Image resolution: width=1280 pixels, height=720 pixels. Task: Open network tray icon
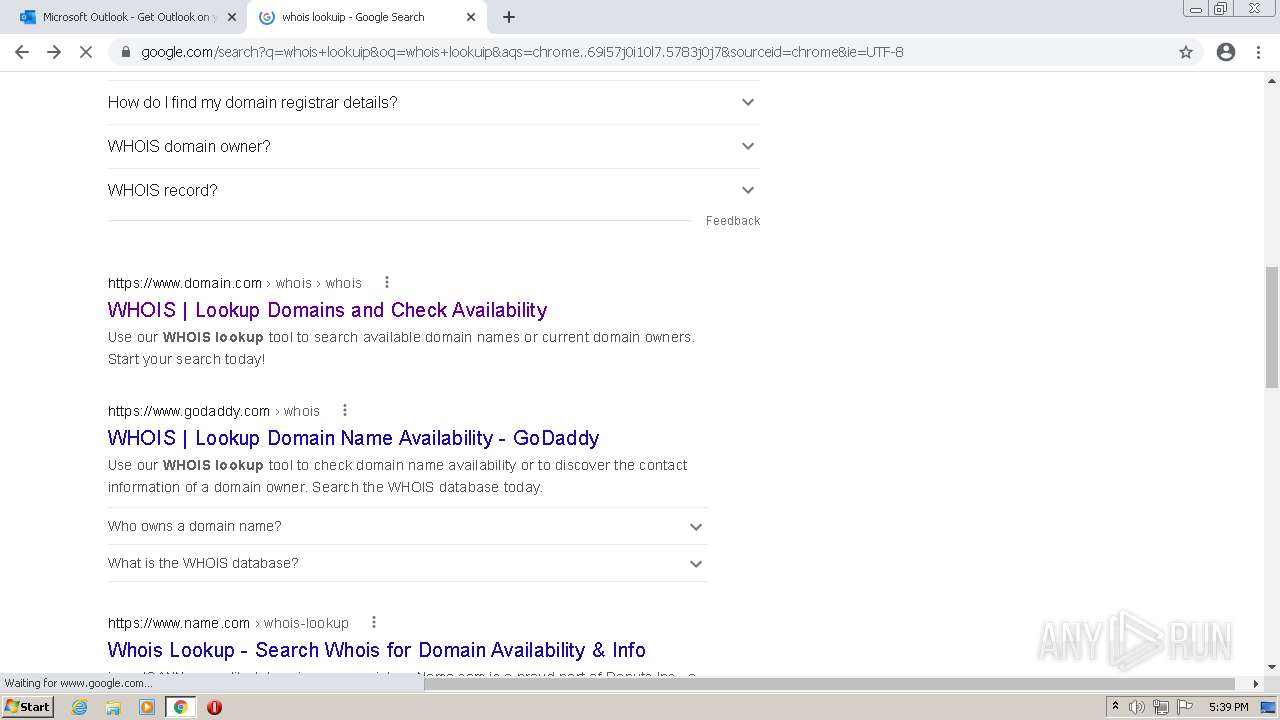pyautogui.click(x=1161, y=707)
